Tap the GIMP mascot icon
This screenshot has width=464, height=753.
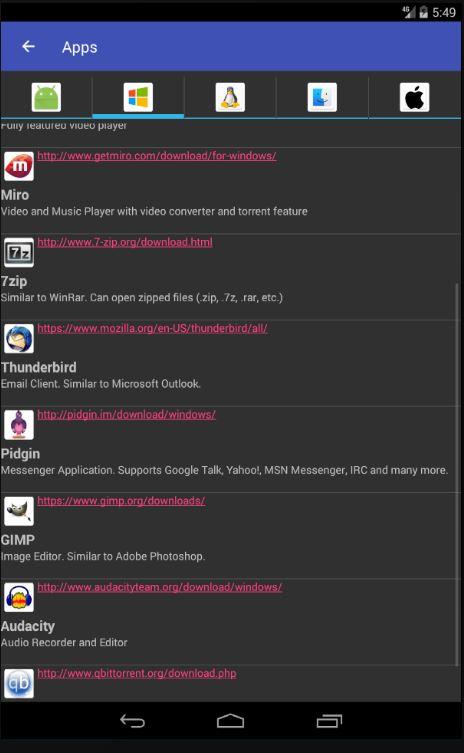click(x=19, y=511)
